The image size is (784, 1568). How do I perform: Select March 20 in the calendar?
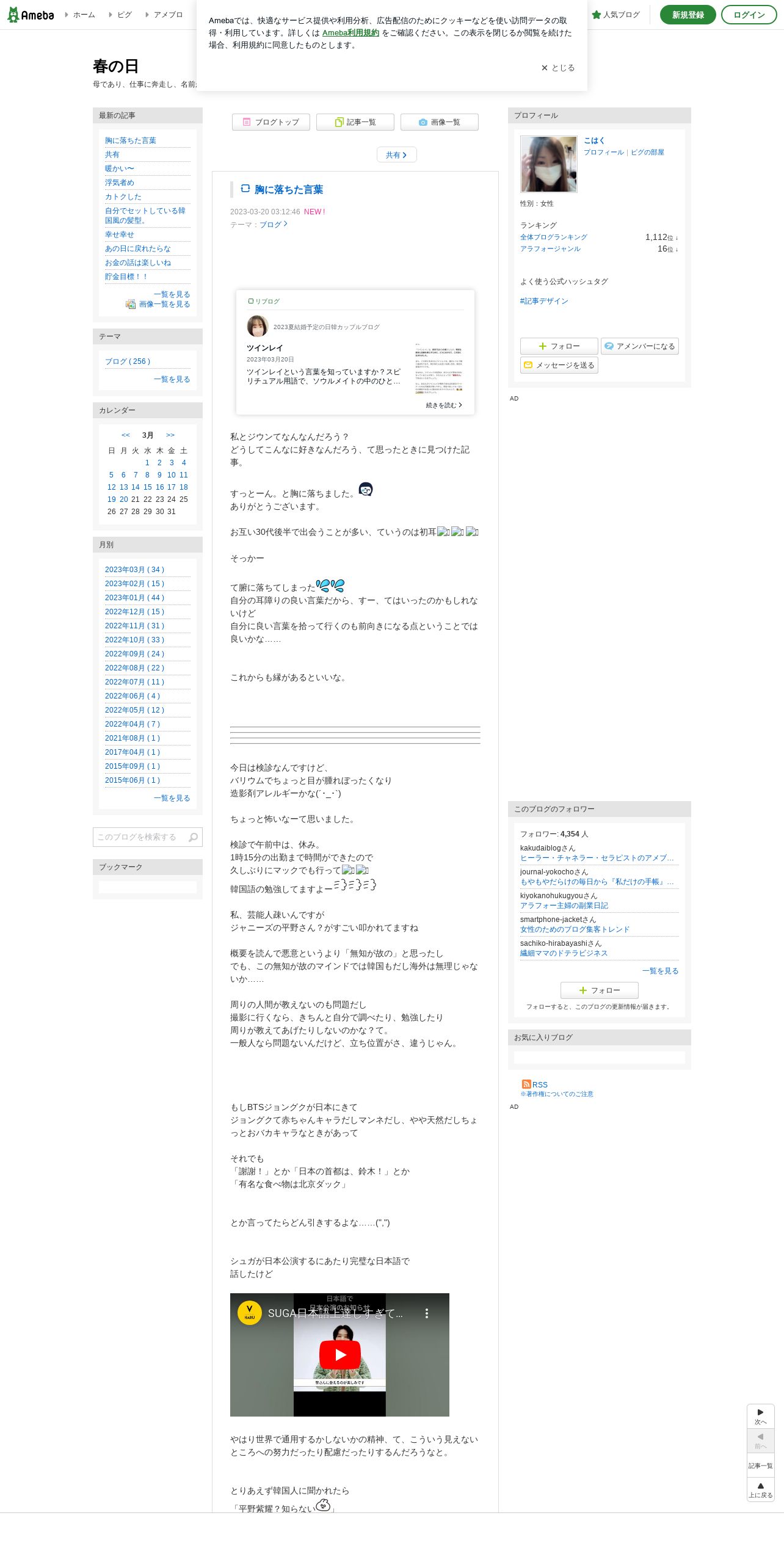coord(123,499)
